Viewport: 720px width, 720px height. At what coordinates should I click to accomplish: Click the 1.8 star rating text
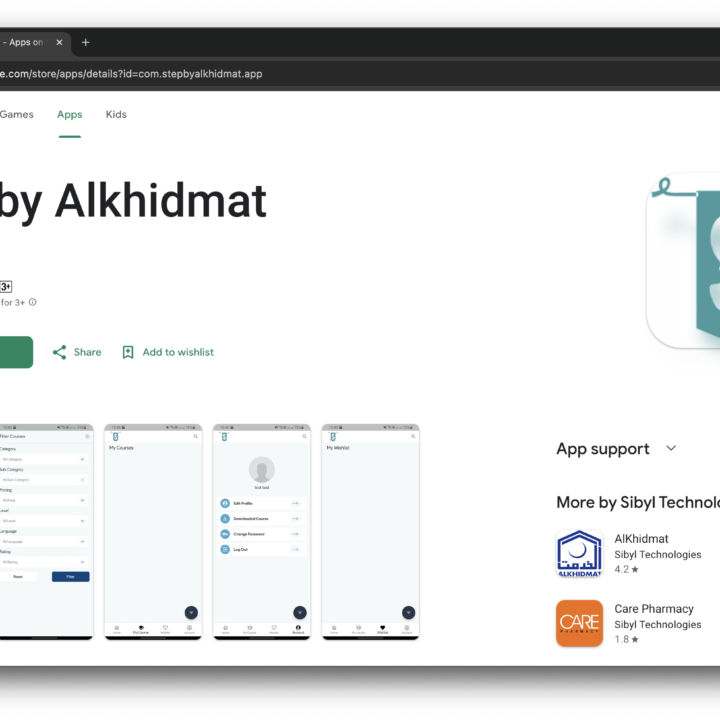pos(626,639)
